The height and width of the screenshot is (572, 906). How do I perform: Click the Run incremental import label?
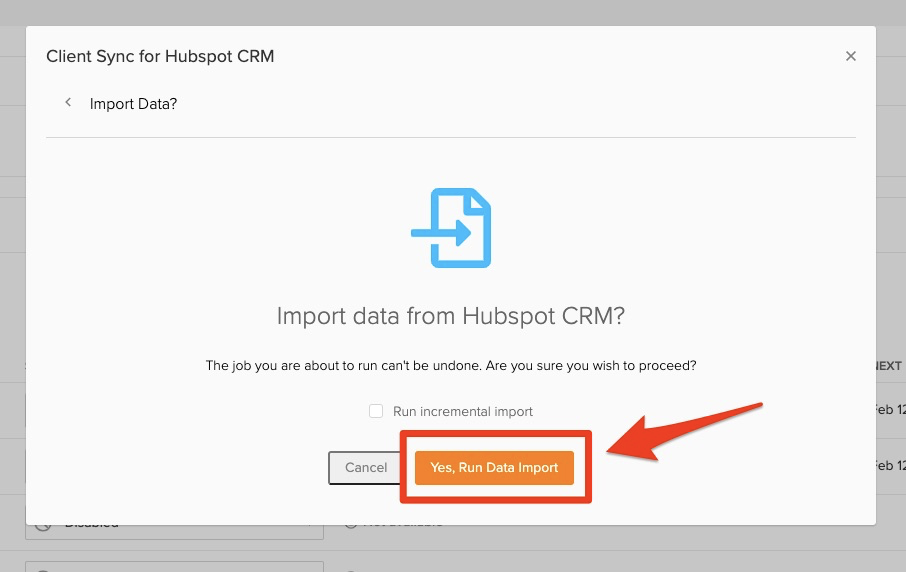(463, 411)
